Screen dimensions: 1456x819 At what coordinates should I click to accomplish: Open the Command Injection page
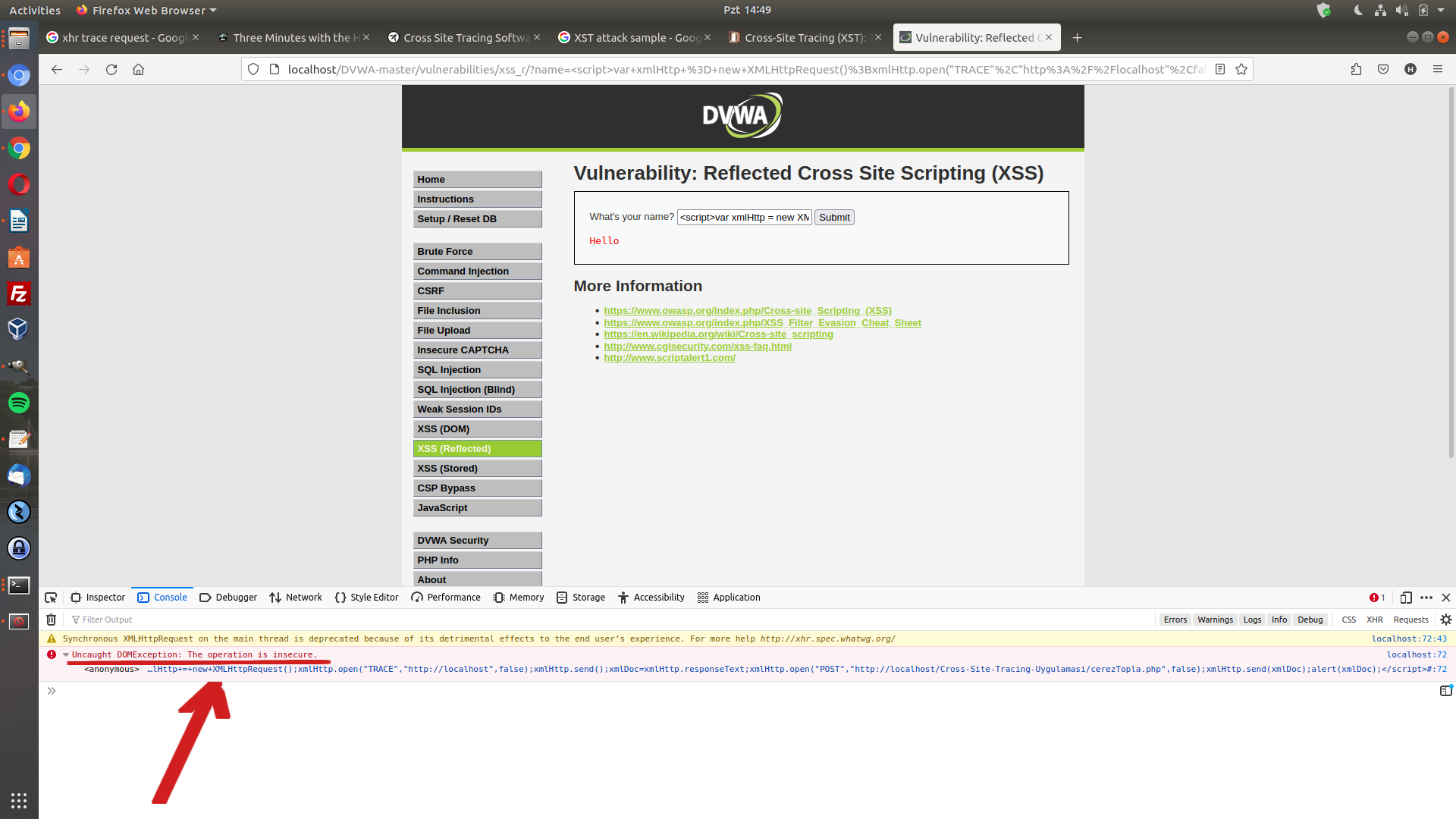[x=477, y=271]
